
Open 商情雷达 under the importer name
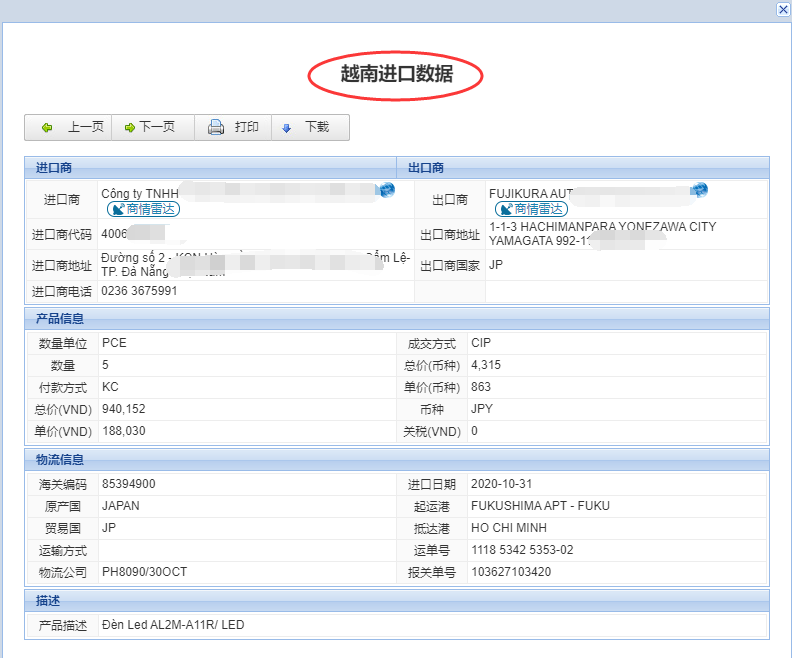144,209
